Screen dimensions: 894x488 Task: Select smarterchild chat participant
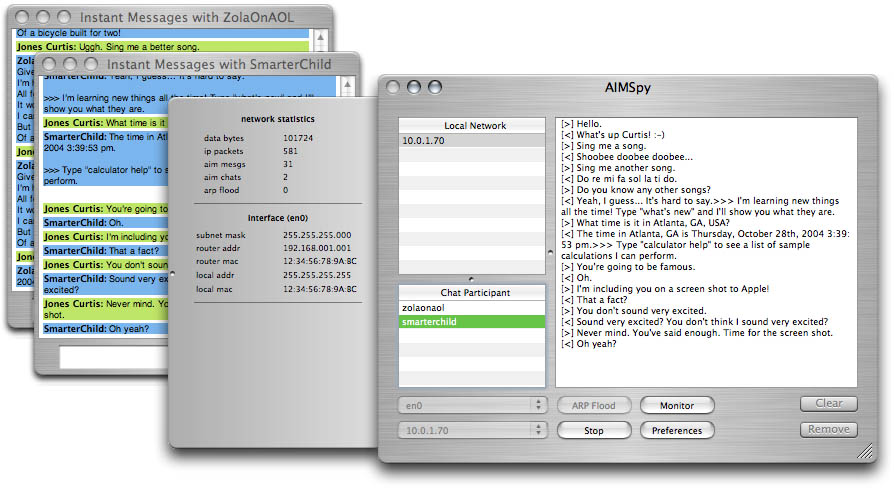[472, 322]
